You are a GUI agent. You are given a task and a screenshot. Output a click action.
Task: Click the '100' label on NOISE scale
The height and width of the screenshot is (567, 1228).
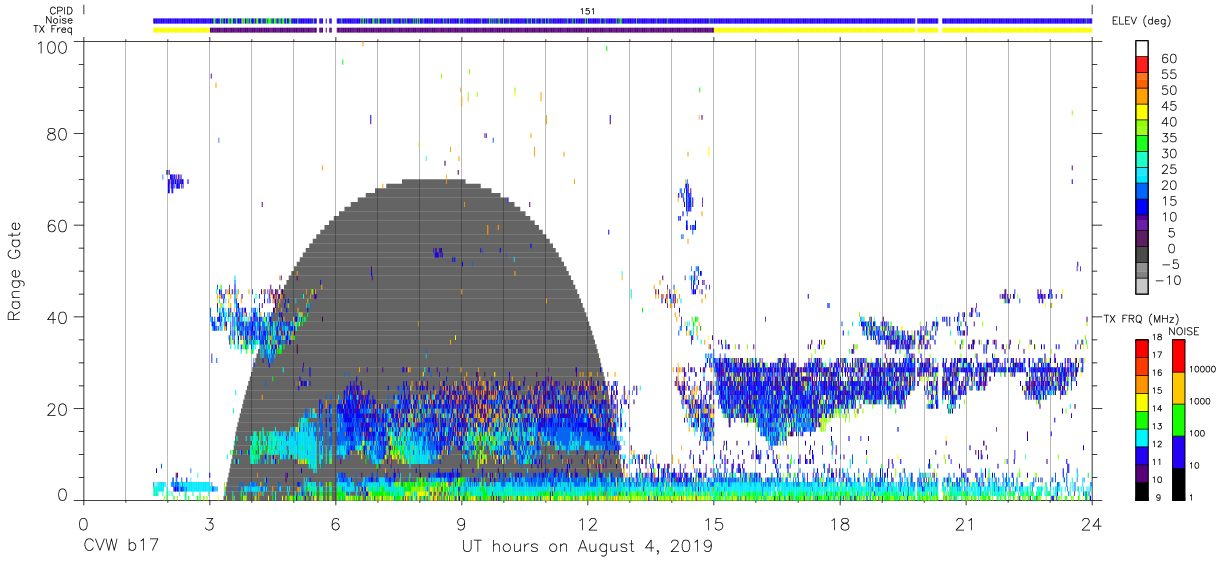[1196, 434]
